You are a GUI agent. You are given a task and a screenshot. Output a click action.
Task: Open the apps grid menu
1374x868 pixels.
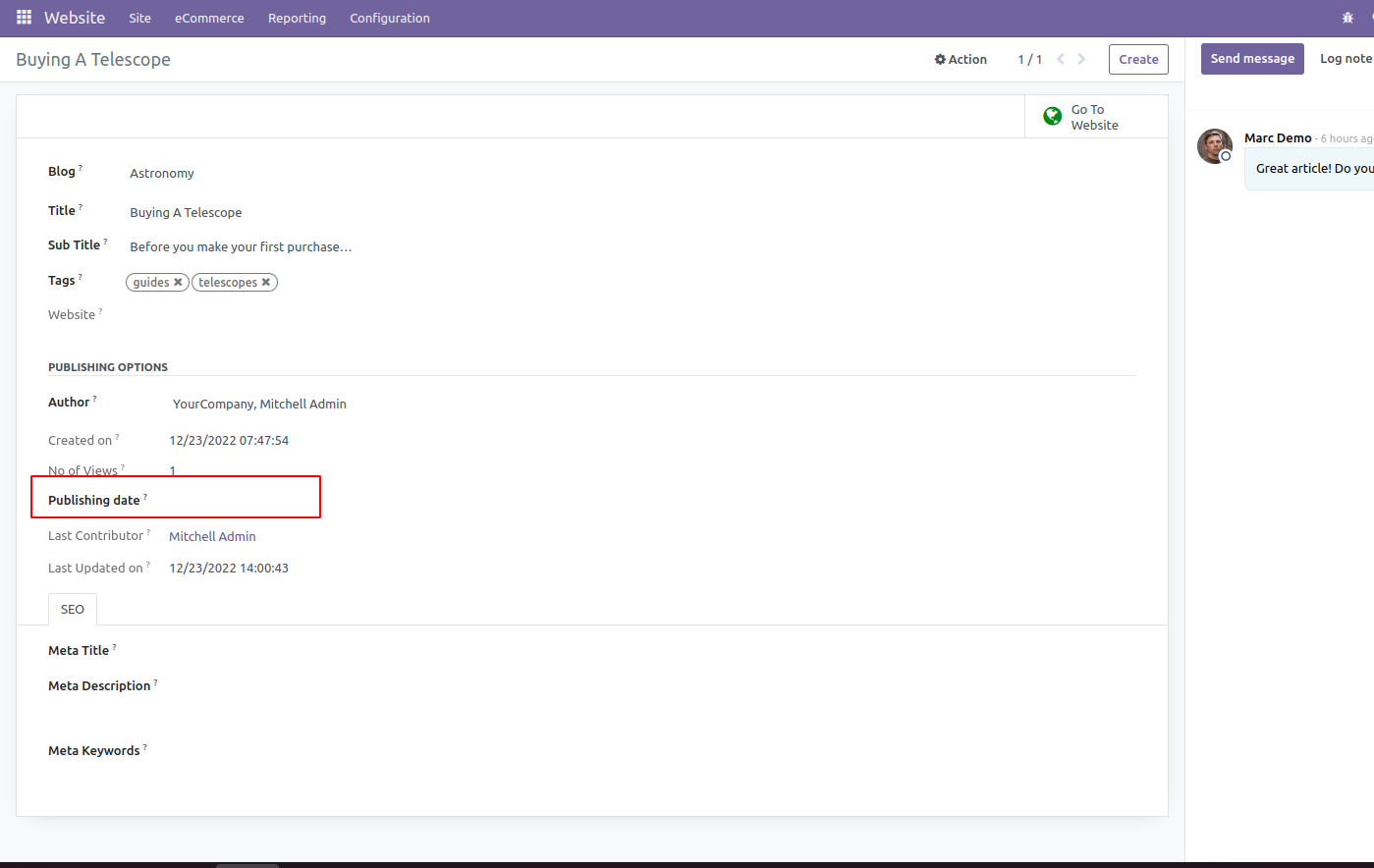pyautogui.click(x=23, y=18)
